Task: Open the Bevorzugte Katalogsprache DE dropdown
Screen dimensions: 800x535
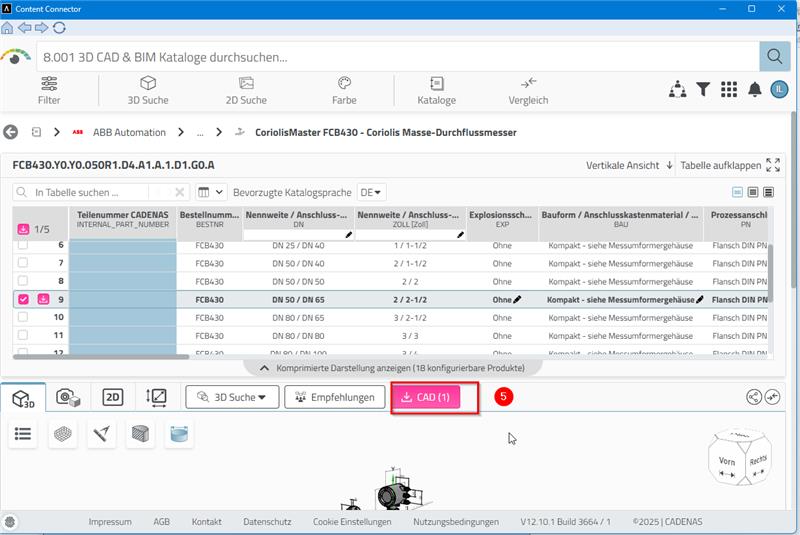Action: (x=372, y=192)
